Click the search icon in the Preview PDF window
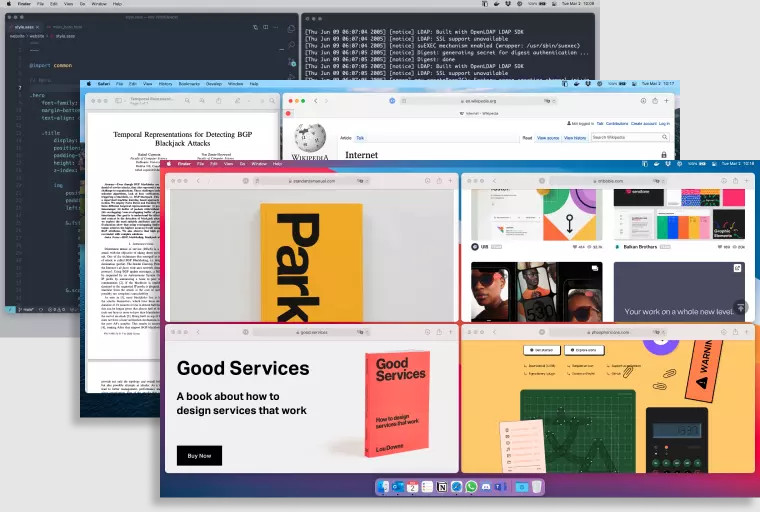 (x=272, y=101)
